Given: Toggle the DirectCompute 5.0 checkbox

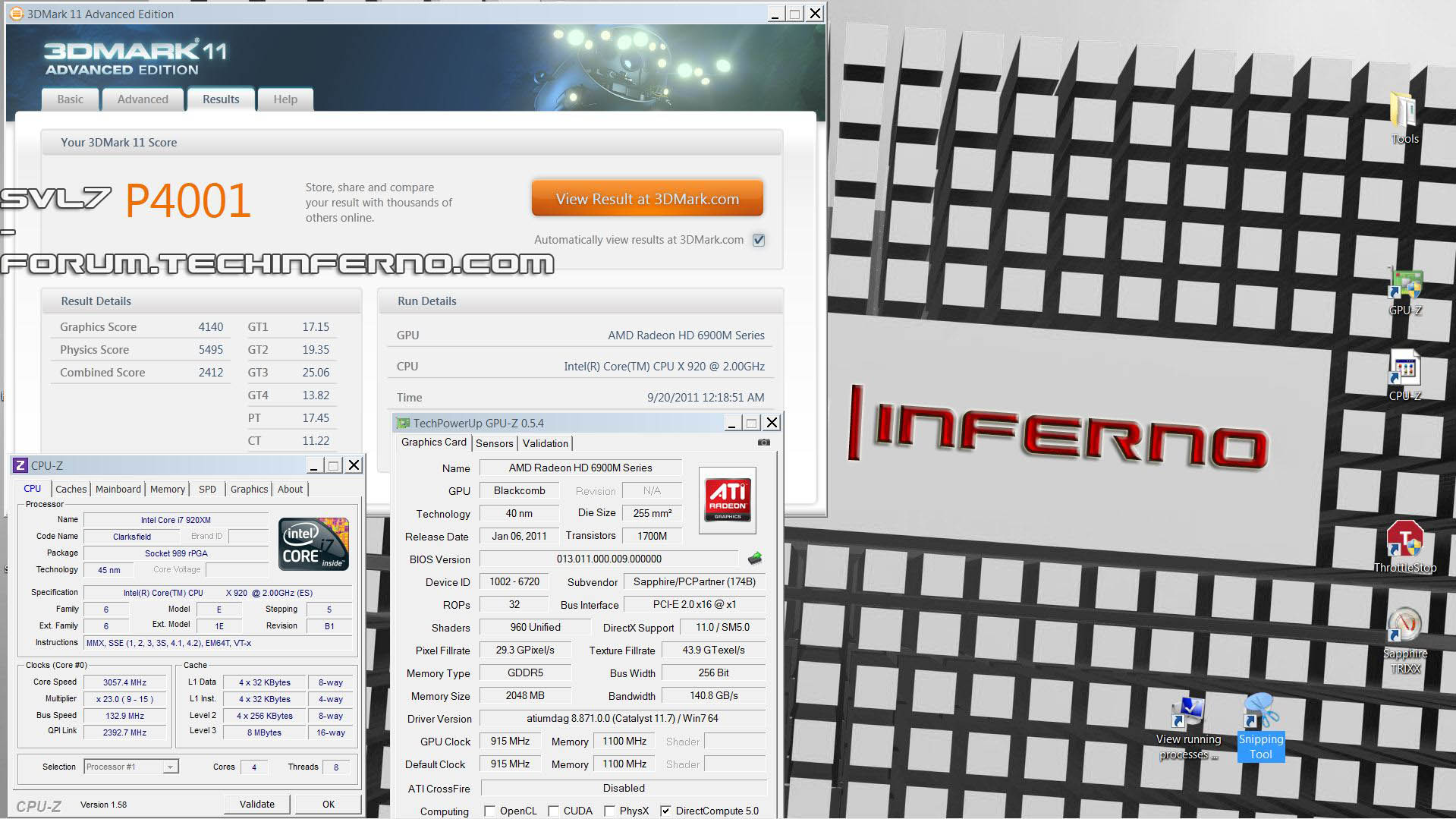Looking at the screenshot, I should 665,811.
